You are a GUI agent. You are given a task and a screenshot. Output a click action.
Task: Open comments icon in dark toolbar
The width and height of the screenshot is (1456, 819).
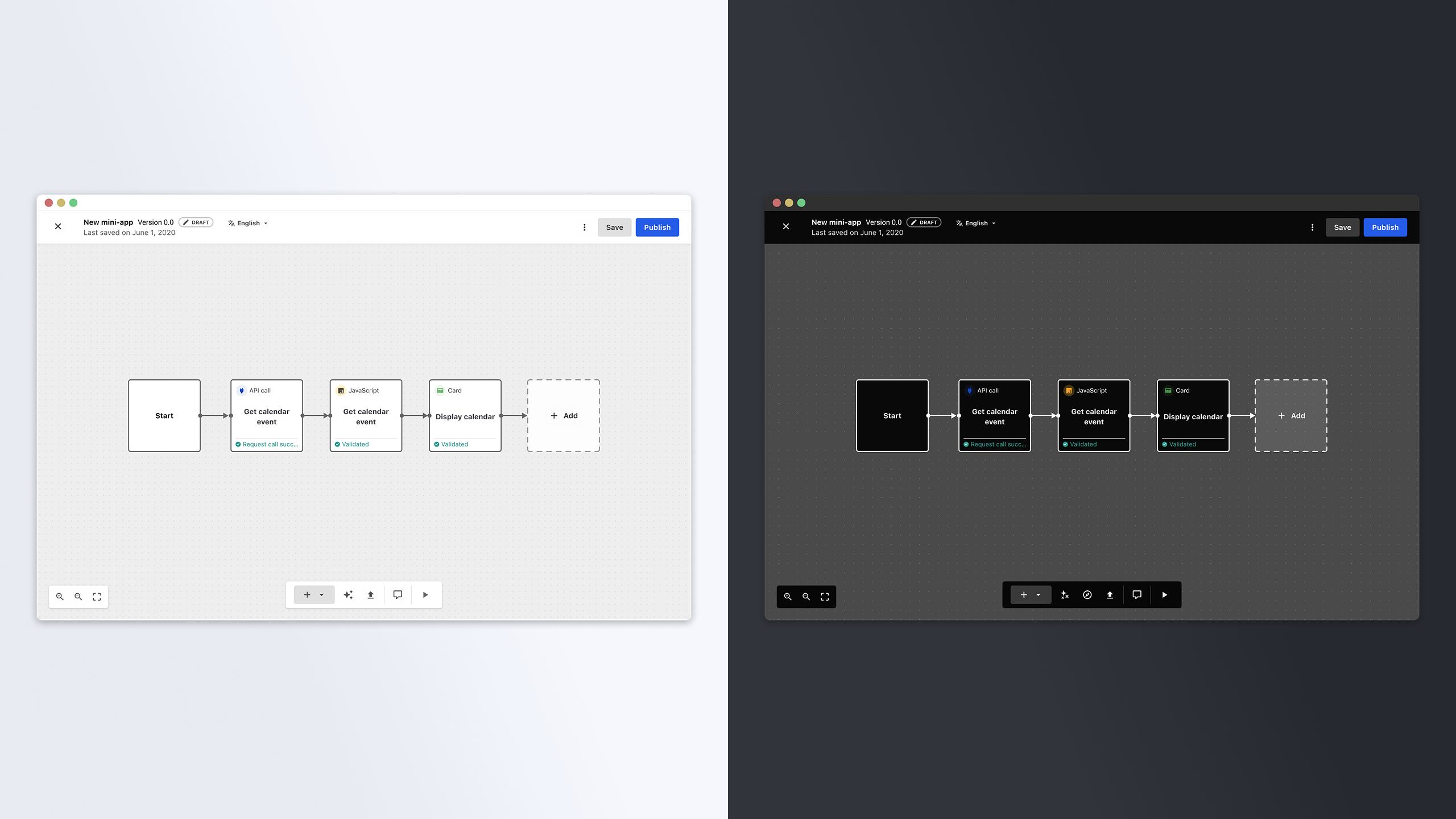1136,595
